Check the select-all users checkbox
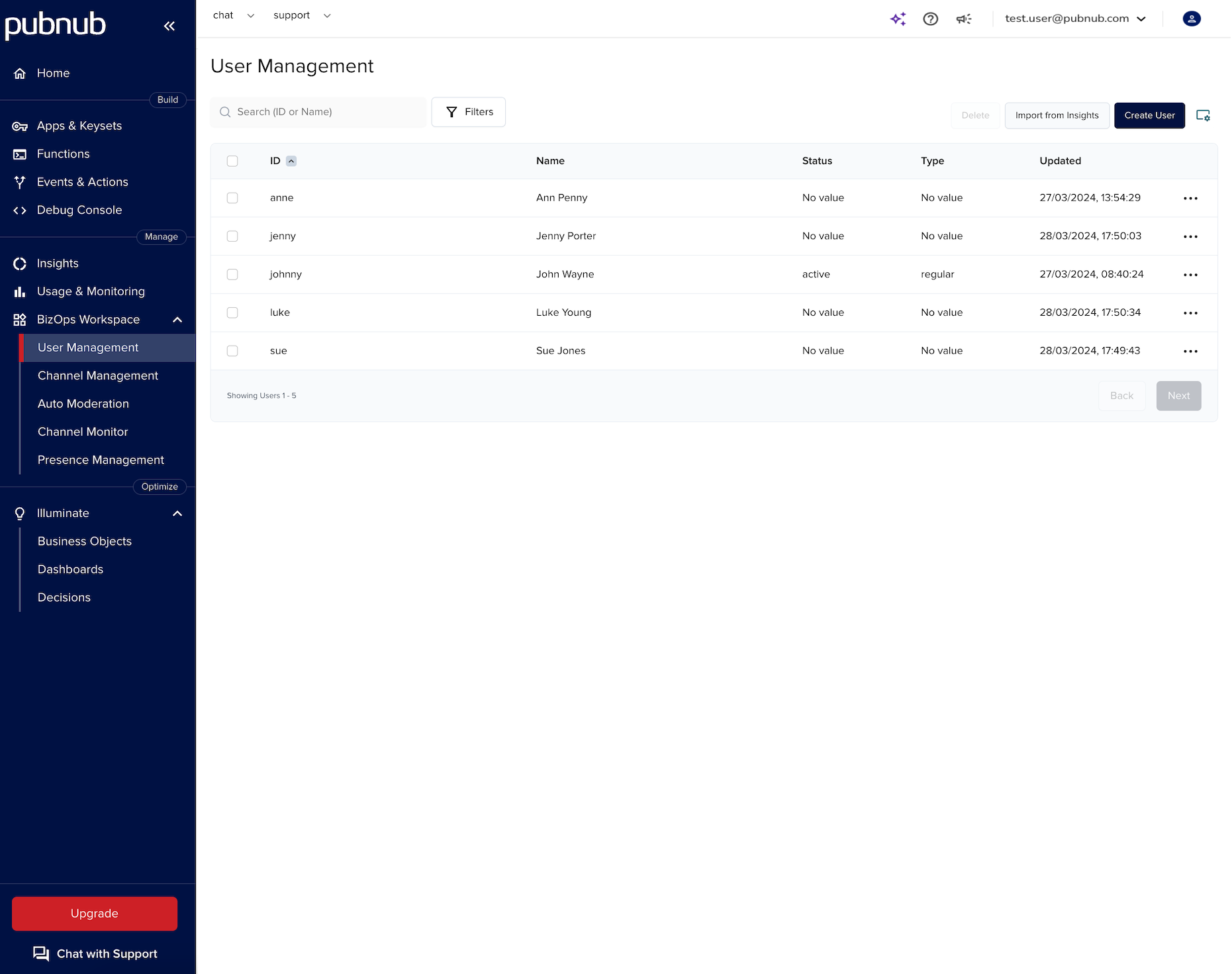The image size is (1232, 974). tap(232, 161)
